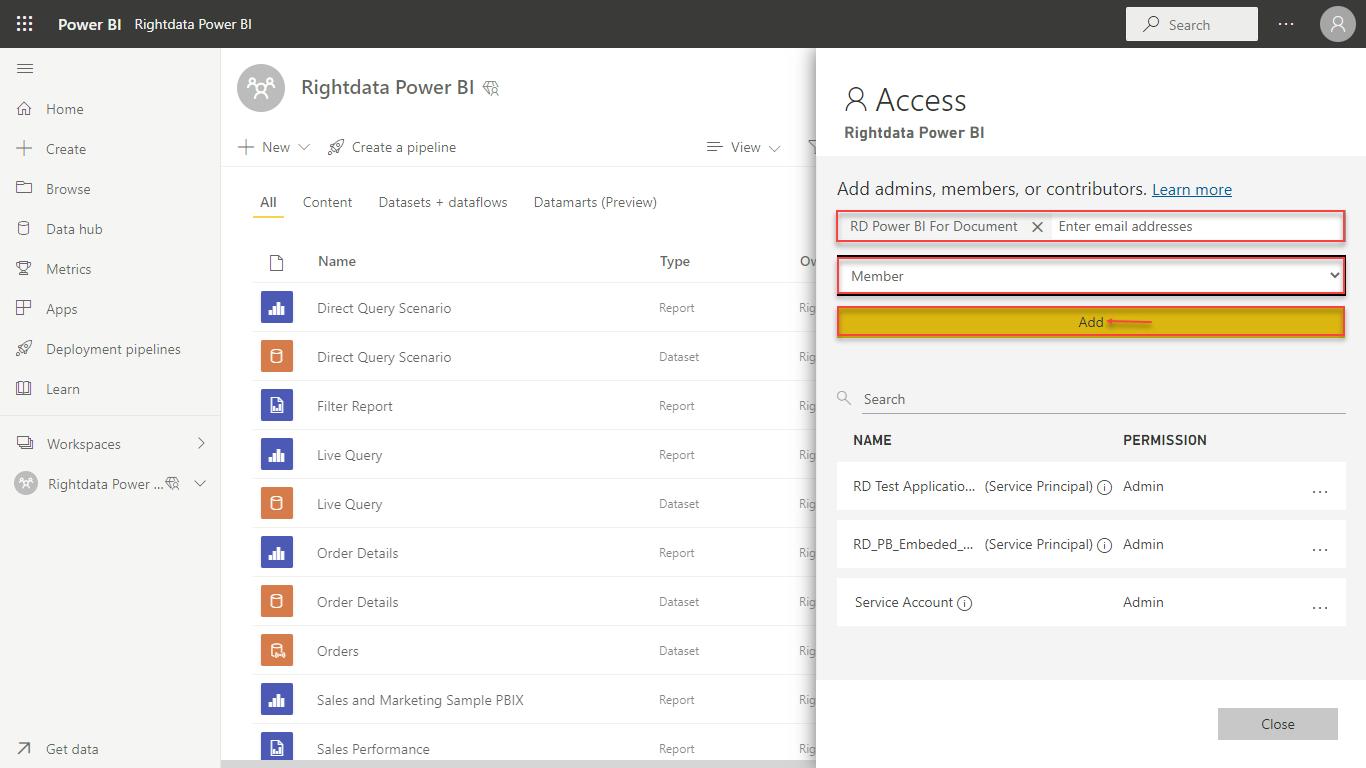
Task: Switch to the Content tab
Action: click(327, 201)
